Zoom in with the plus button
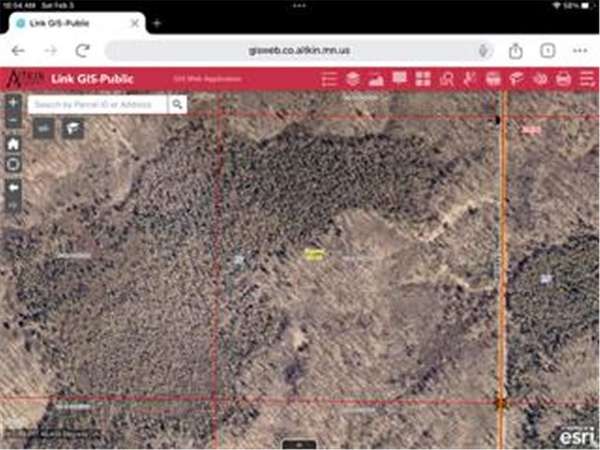Viewport: 600px width, 450px height. (x=13, y=102)
